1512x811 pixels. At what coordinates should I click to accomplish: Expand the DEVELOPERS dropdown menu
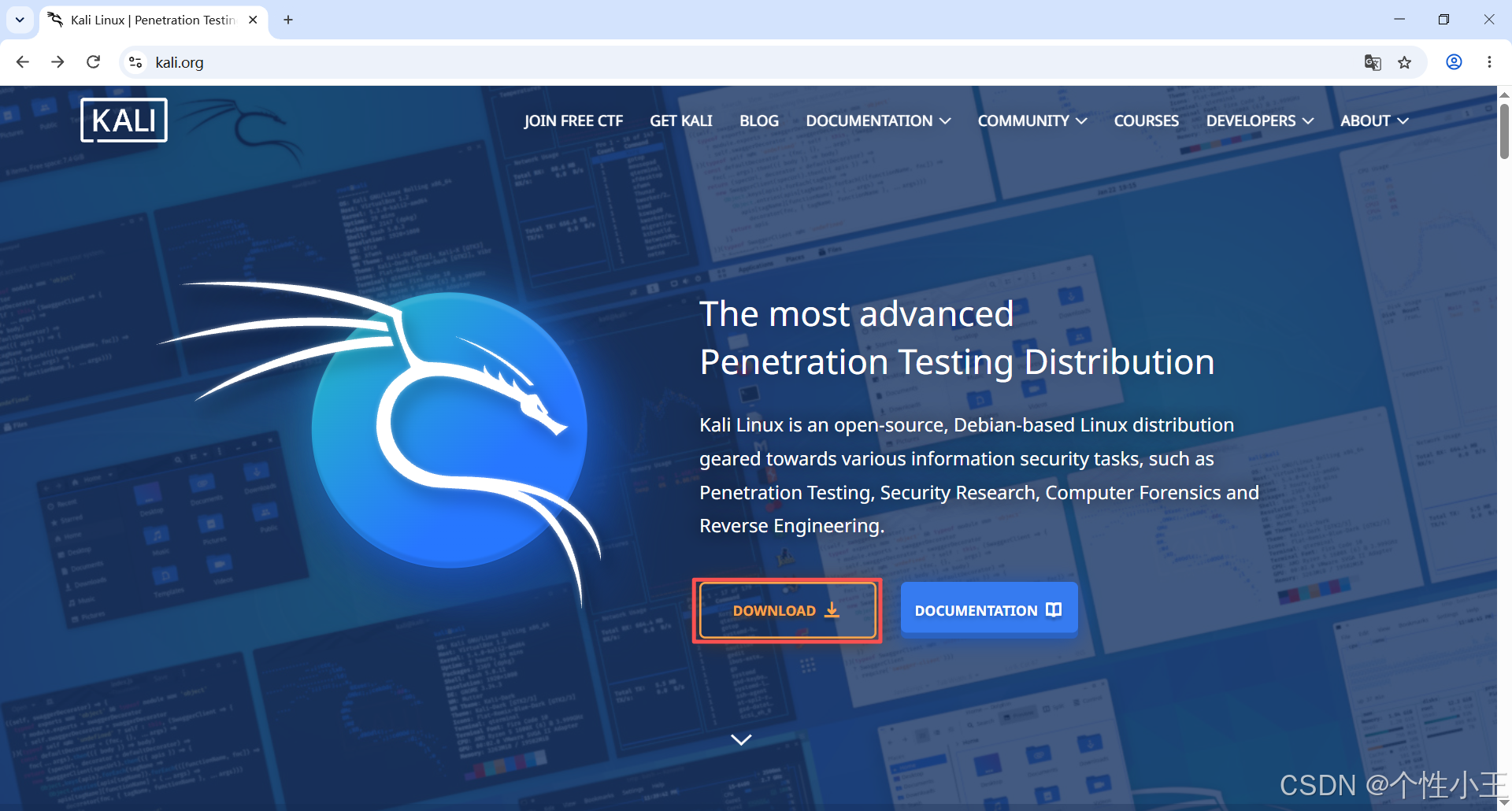1260,120
